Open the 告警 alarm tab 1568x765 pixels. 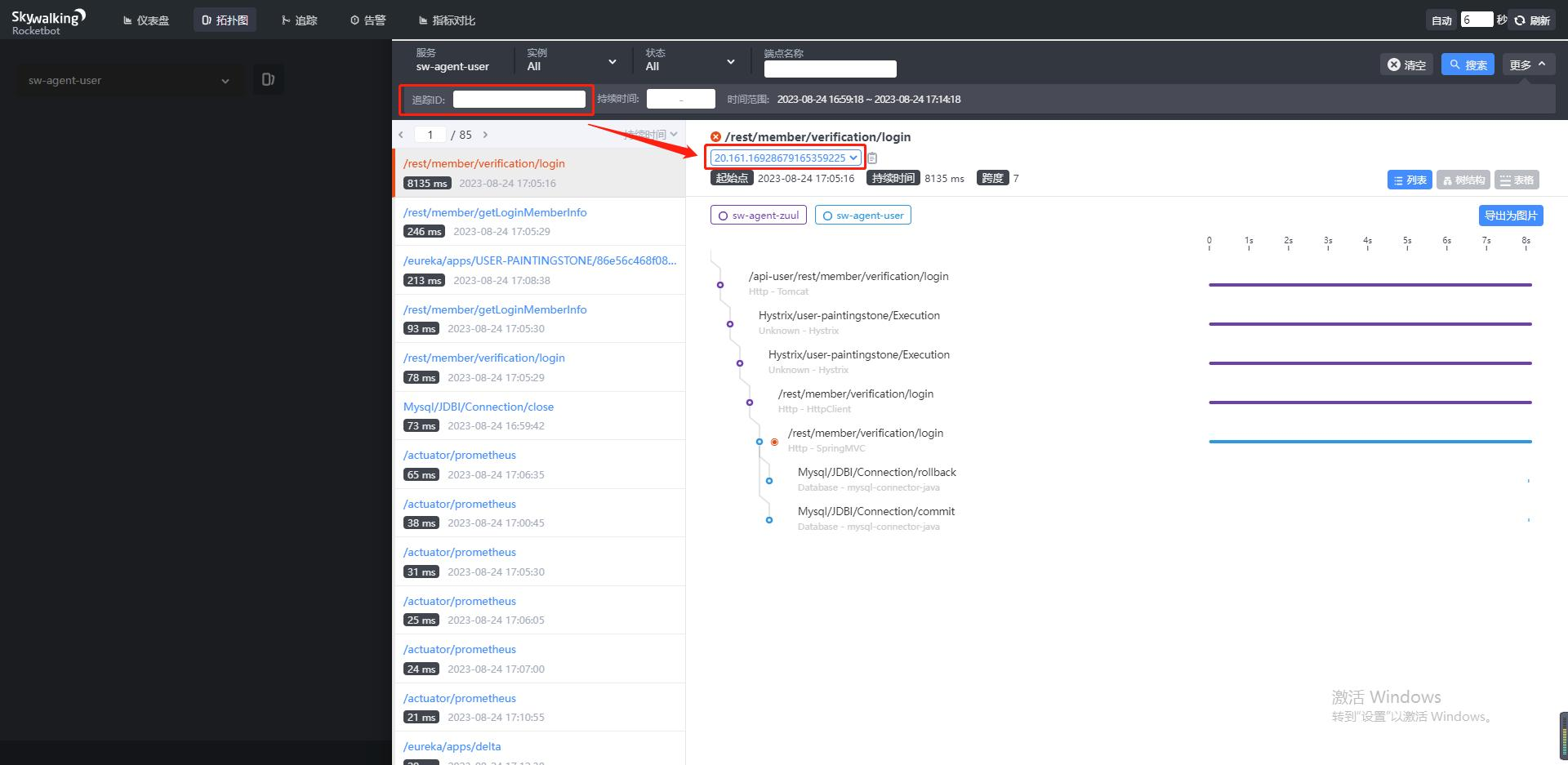tap(368, 20)
